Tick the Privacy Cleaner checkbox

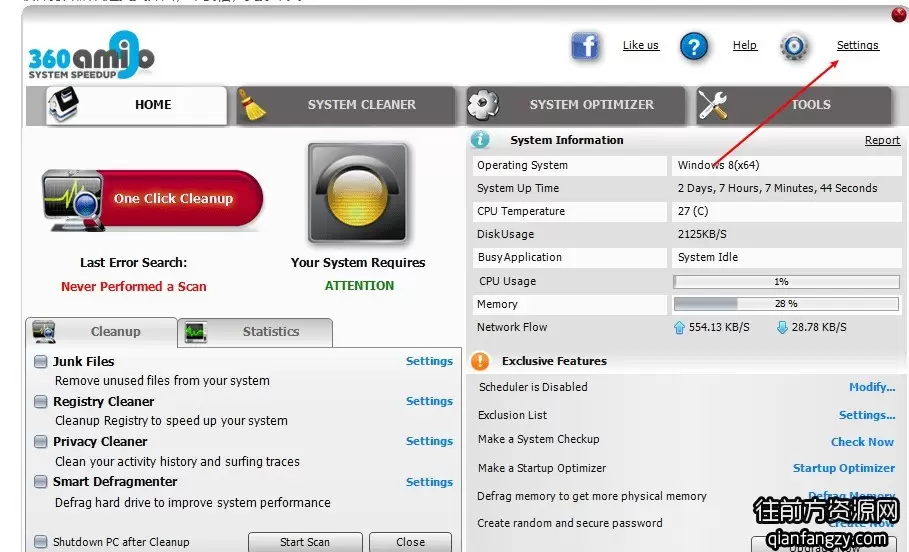tap(41, 442)
